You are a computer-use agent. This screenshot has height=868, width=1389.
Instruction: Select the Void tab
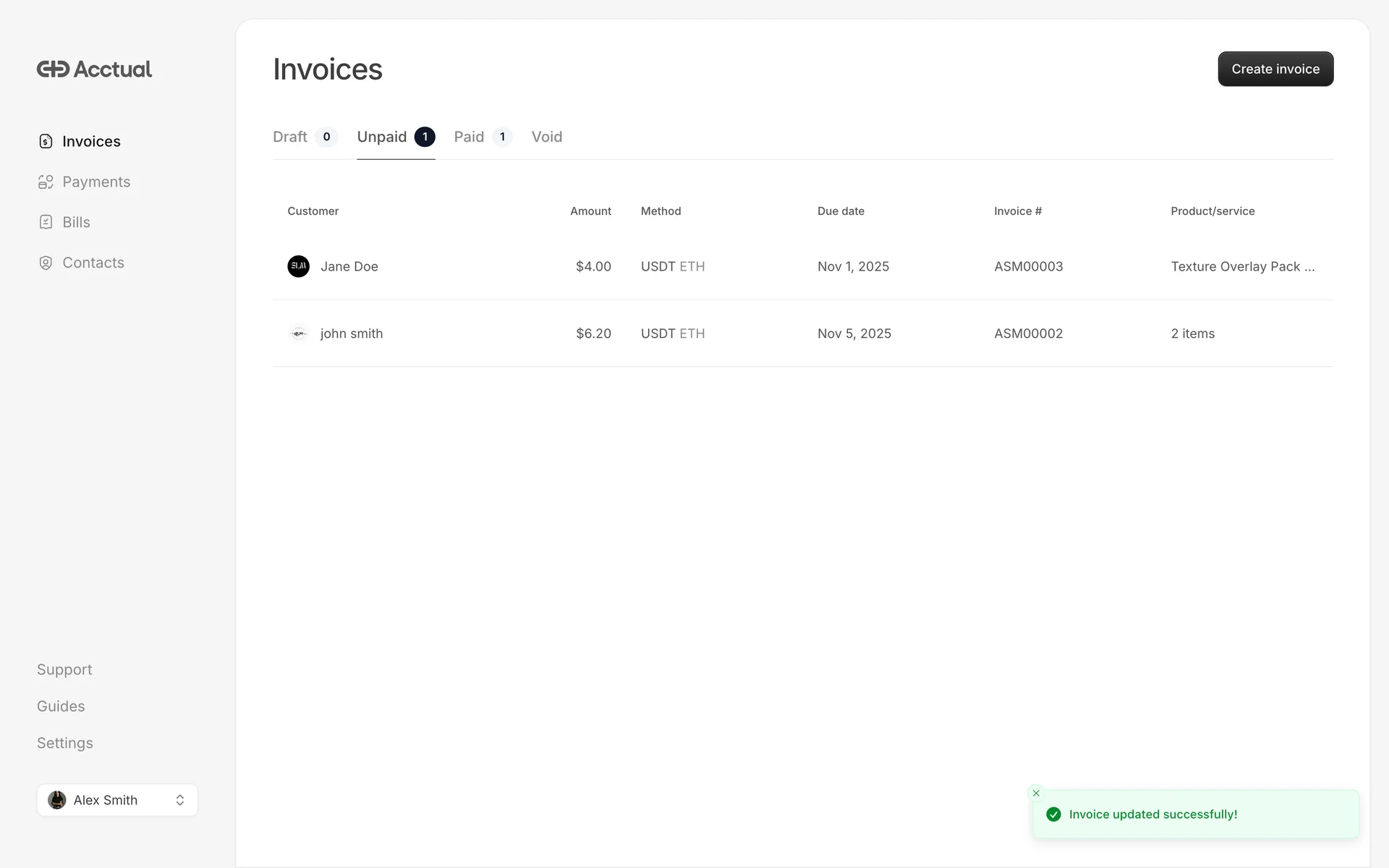[547, 137]
